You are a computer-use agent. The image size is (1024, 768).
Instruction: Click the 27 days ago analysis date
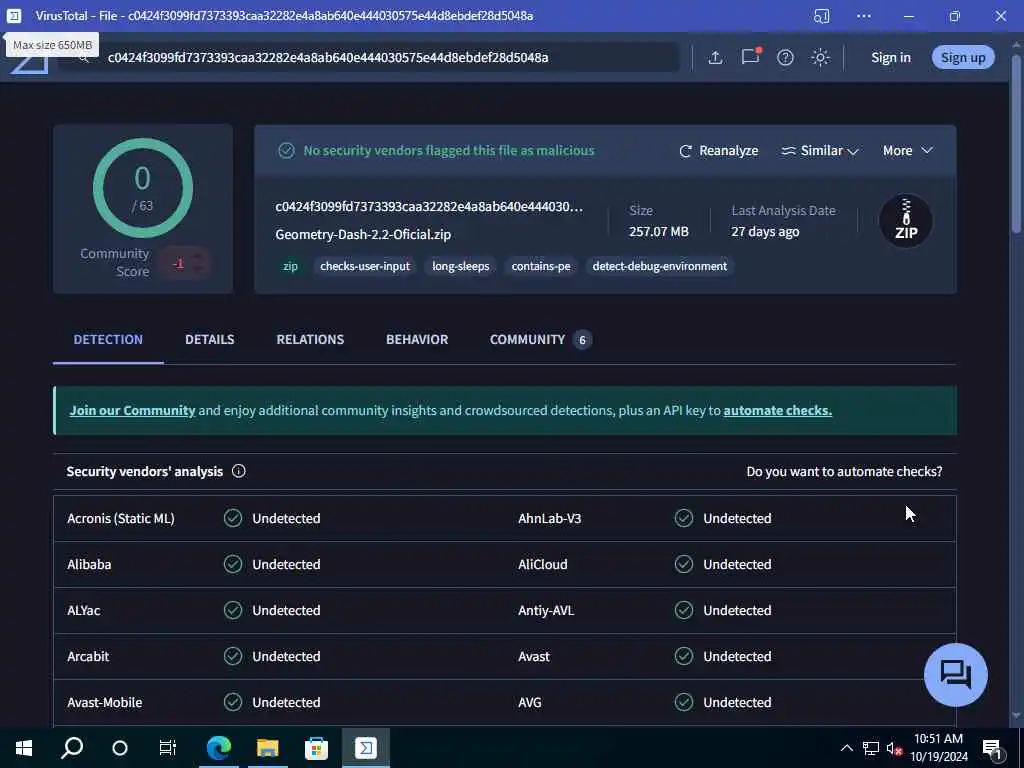pyautogui.click(x=765, y=232)
